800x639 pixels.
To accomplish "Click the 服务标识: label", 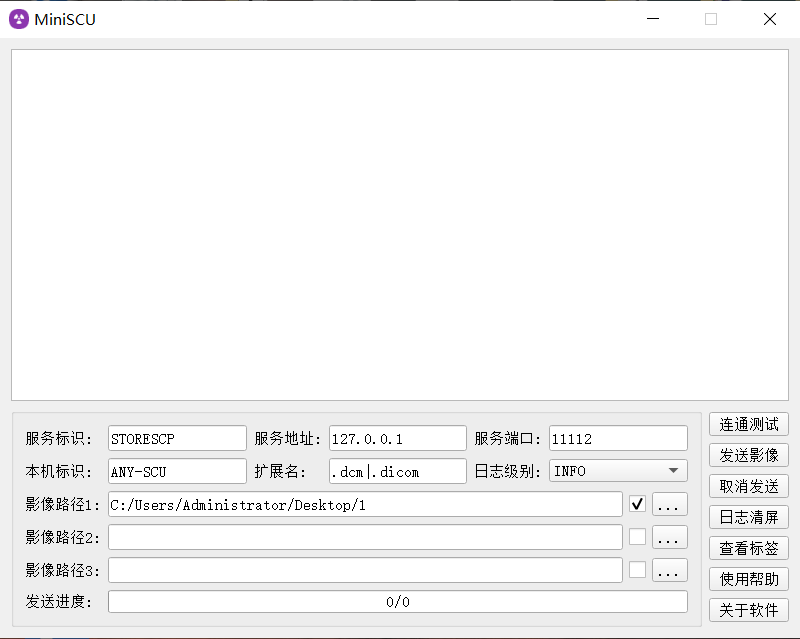I will 59,439.
